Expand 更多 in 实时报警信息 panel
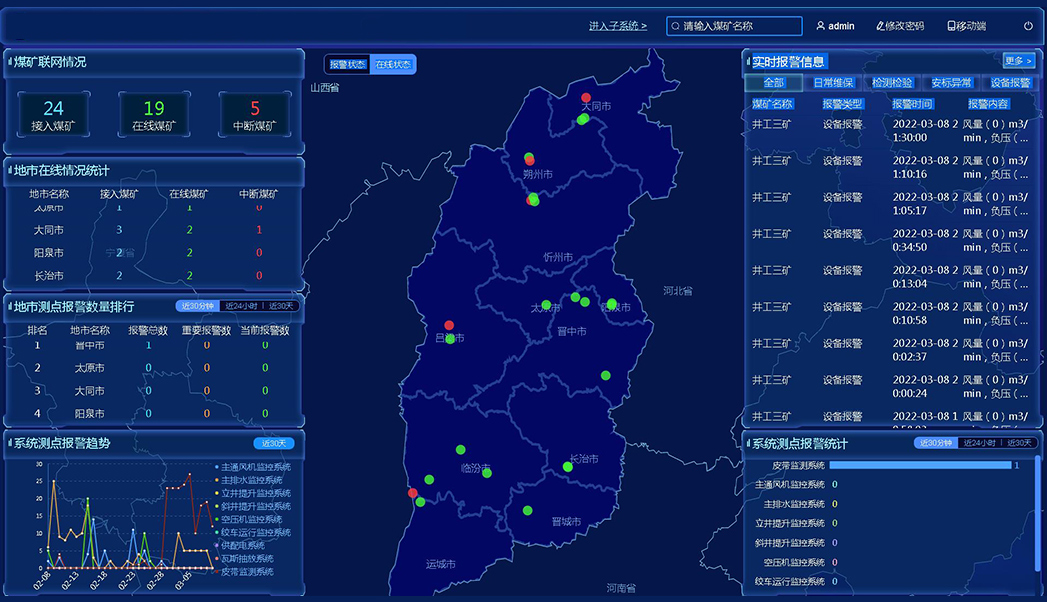This screenshot has height=602, width=1047. click(x=1019, y=61)
